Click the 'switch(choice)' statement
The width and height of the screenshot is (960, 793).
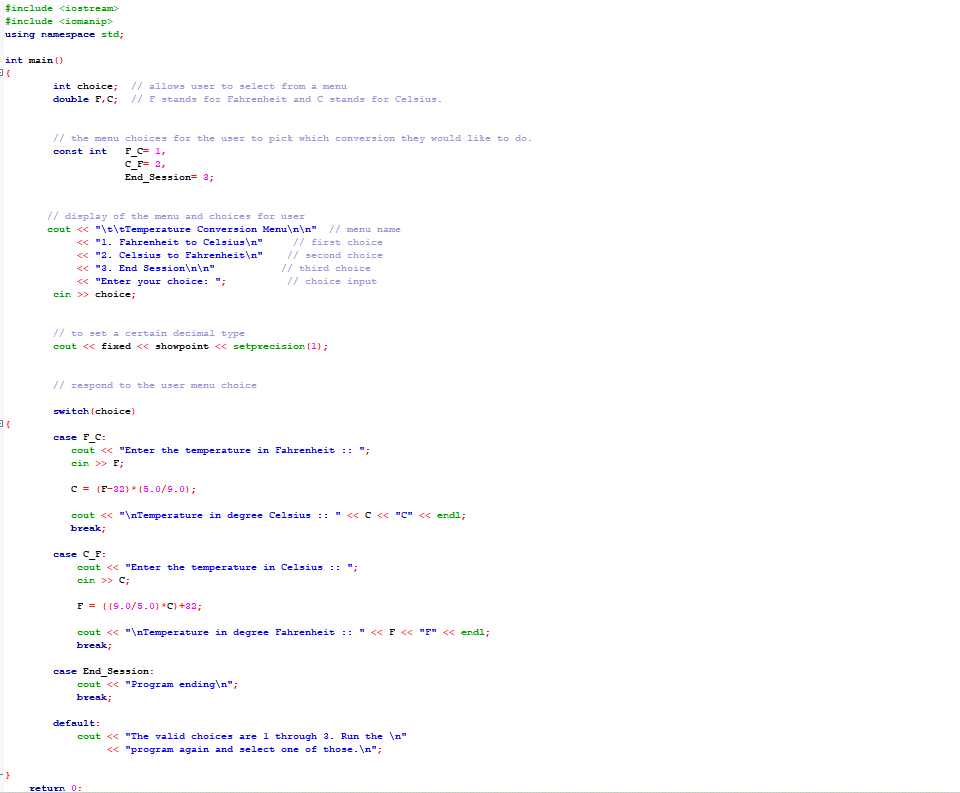click(94, 412)
